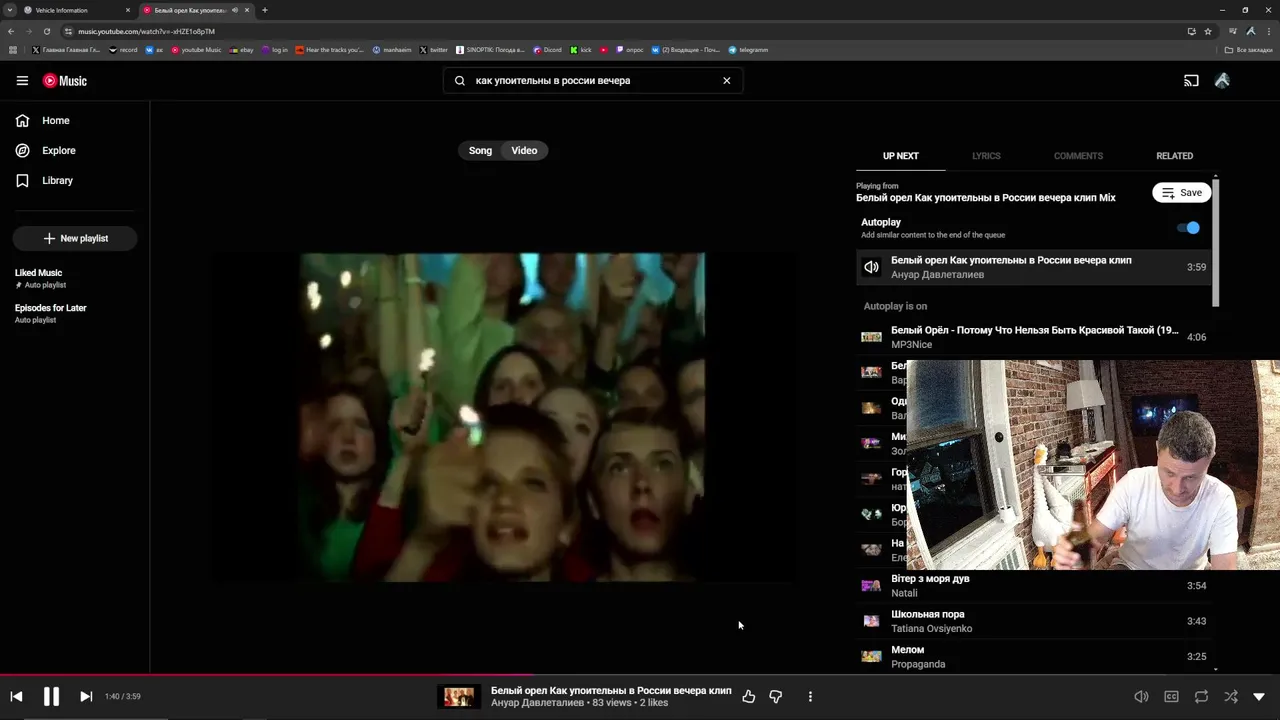
Task: Switch player to Video mode
Action: pos(524,151)
